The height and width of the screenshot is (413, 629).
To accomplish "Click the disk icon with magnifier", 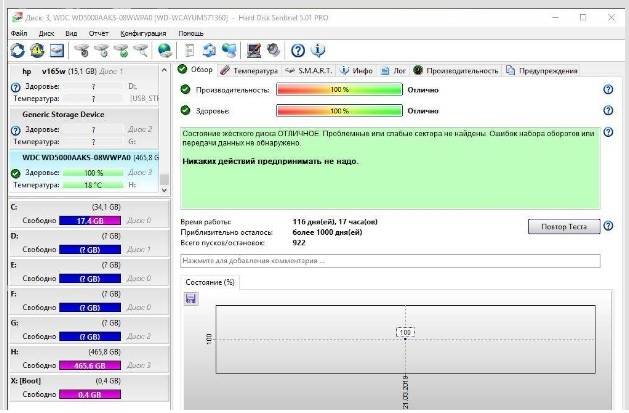I will pyautogui.click(x=141, y=50).
